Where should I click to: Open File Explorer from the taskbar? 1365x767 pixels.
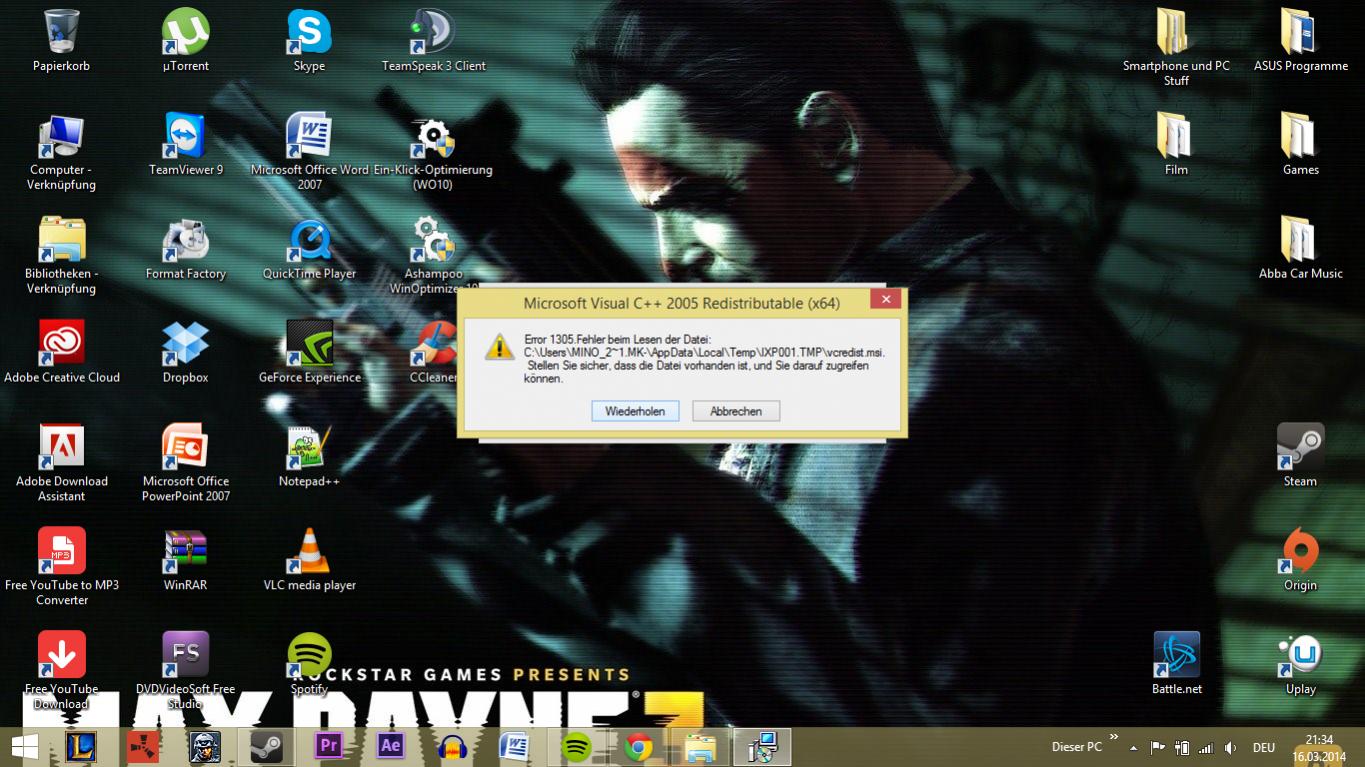(700, 747)
